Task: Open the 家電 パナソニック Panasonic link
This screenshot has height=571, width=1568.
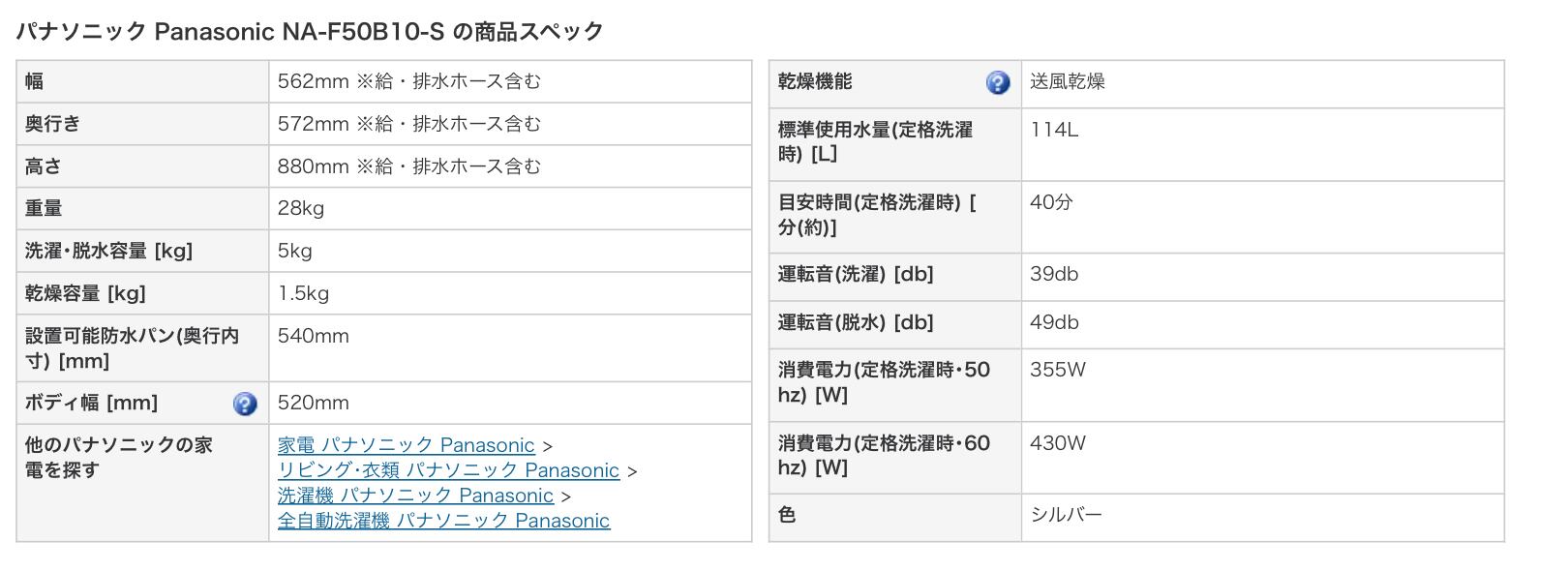Action: point(406,445)
